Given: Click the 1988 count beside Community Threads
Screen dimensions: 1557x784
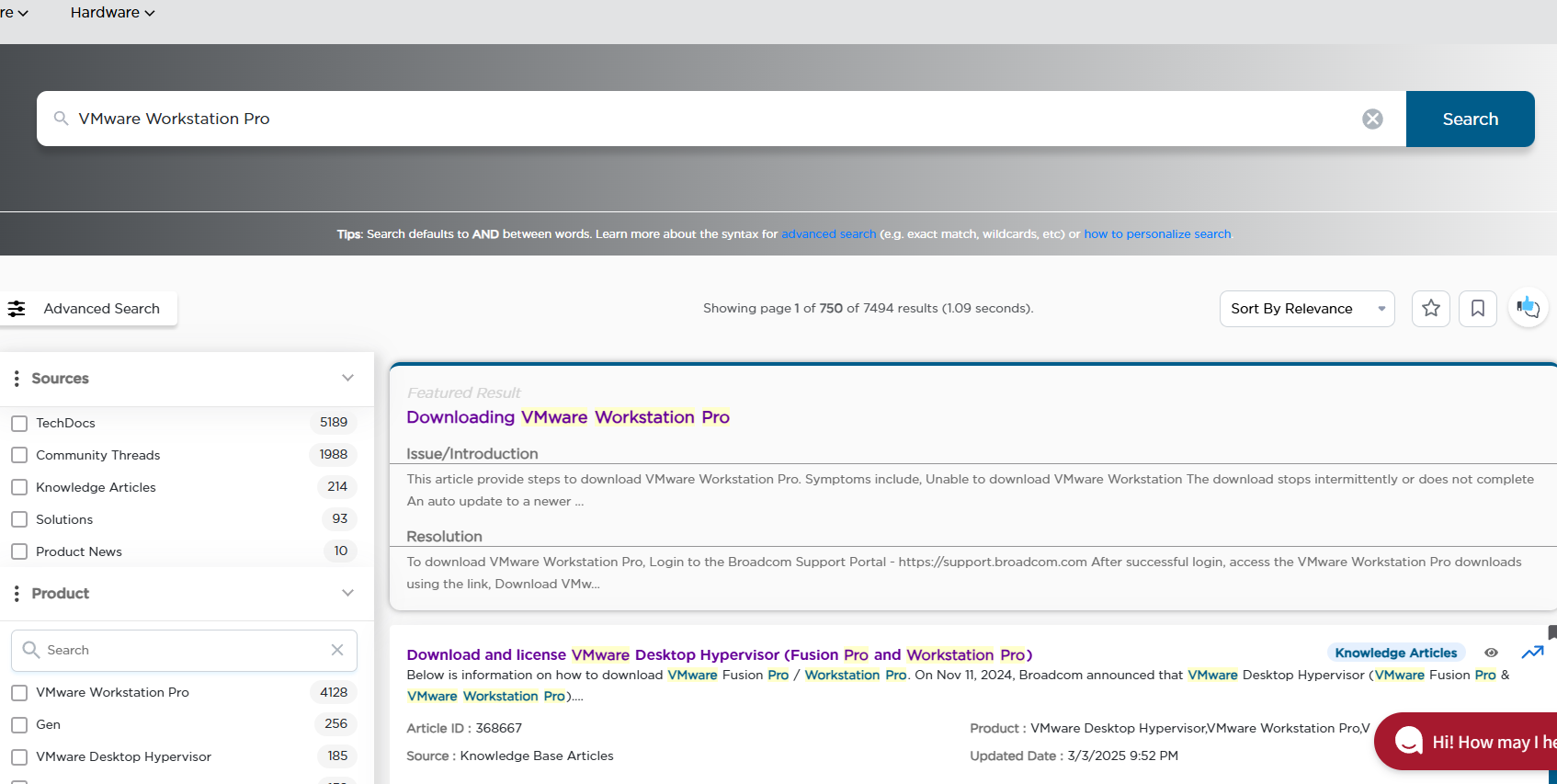Looking at the screenshot, I should tap(334, 455).
